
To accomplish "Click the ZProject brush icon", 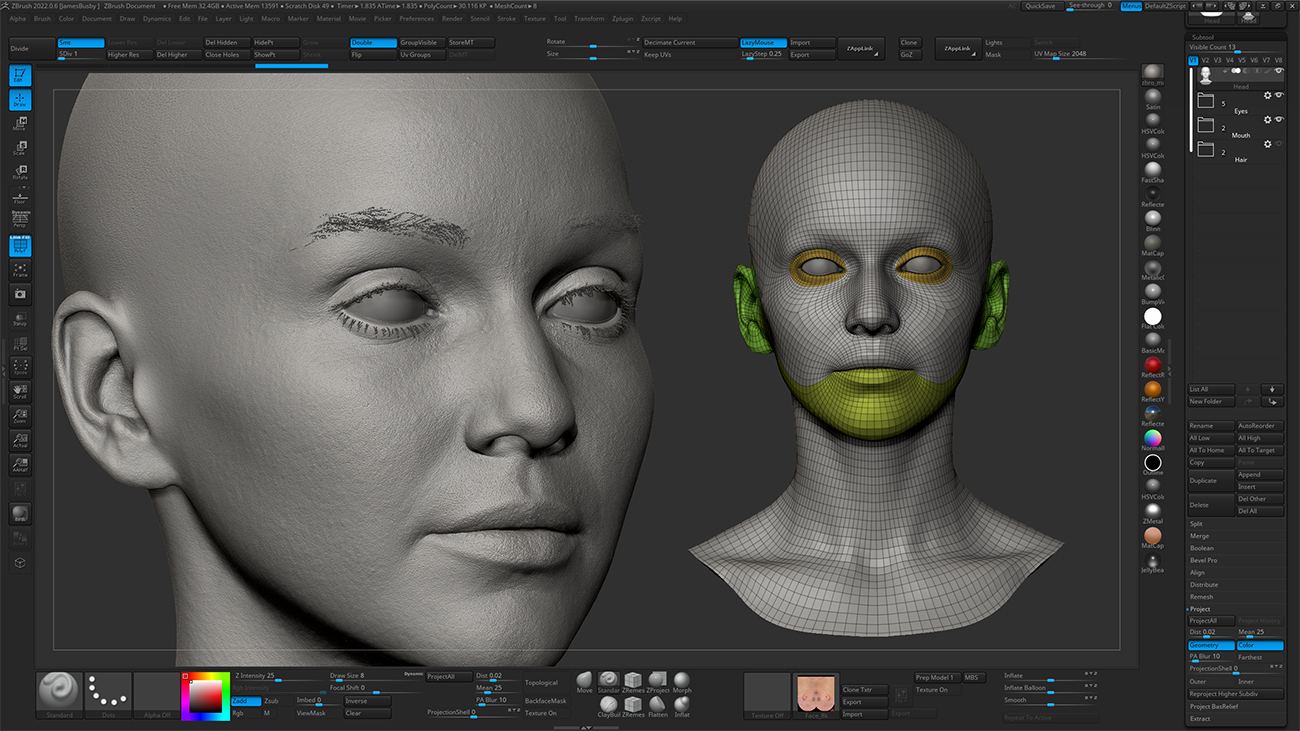I will pyautogui.click(x=657, y=678).
